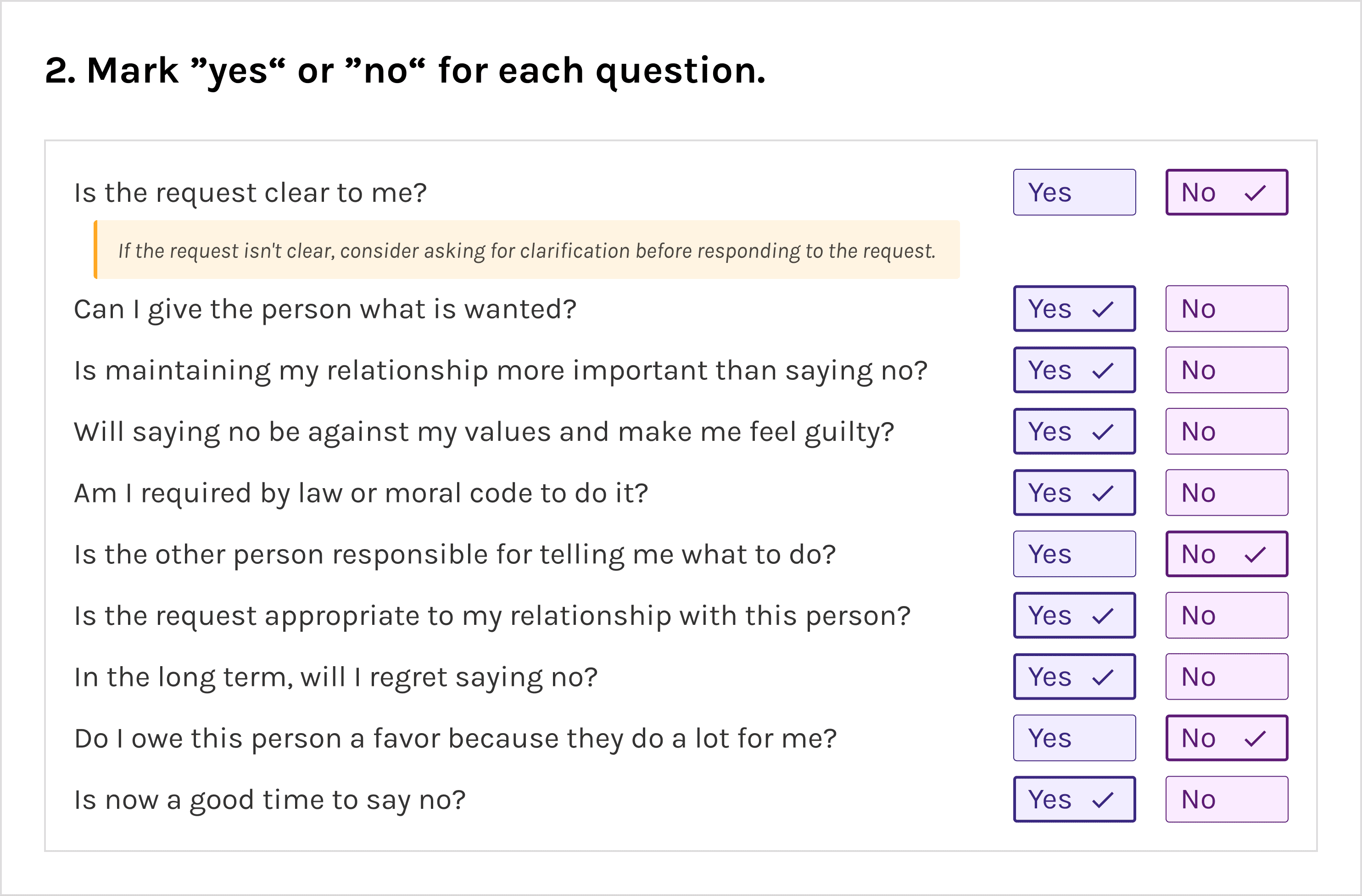Mark No for give person what is wanted

[x=1227, y=308]
